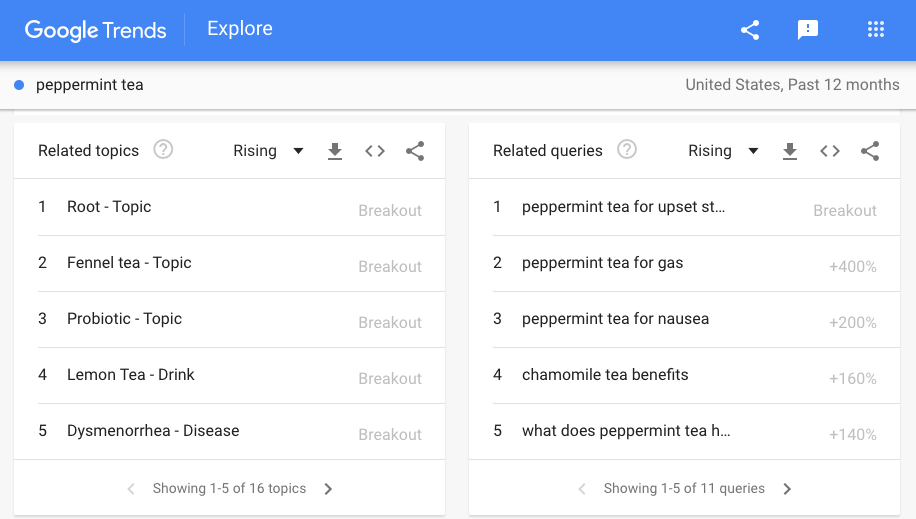The image size is (916, 519).
Task: Select the peppermint tea for gas query
Action: (x=602, y=263)
